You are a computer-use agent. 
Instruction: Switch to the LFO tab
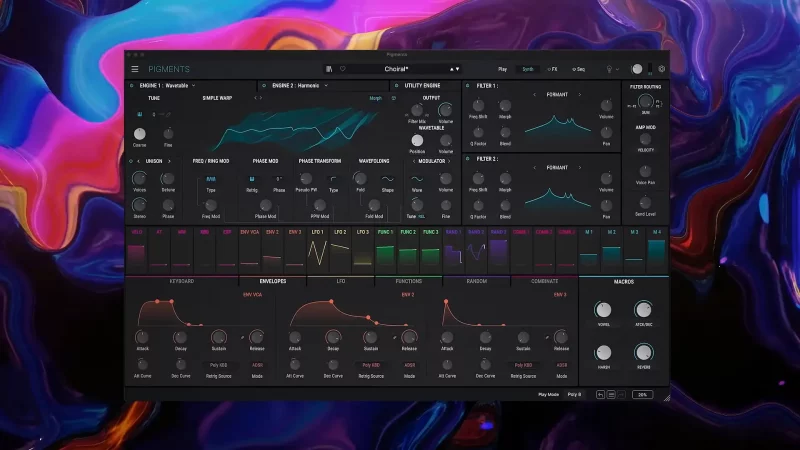coord(340,282)
